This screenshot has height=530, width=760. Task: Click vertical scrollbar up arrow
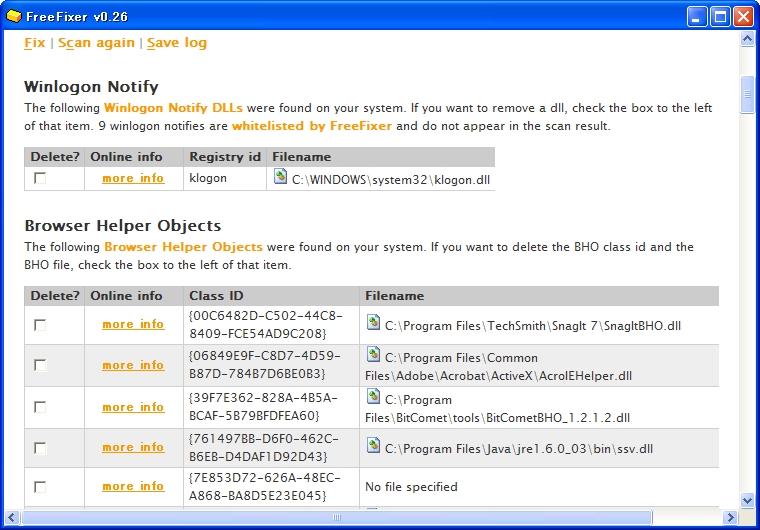tap(747, 38)
